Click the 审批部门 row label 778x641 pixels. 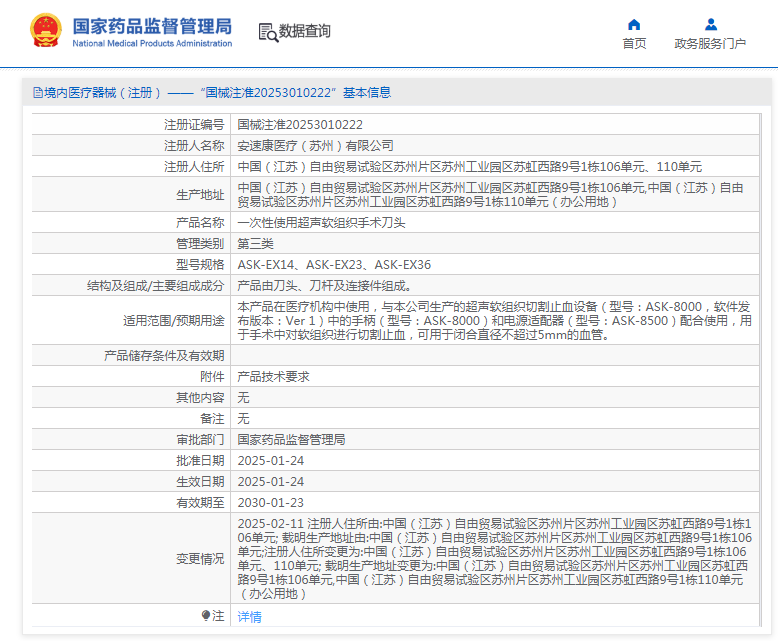click(200, 440)
